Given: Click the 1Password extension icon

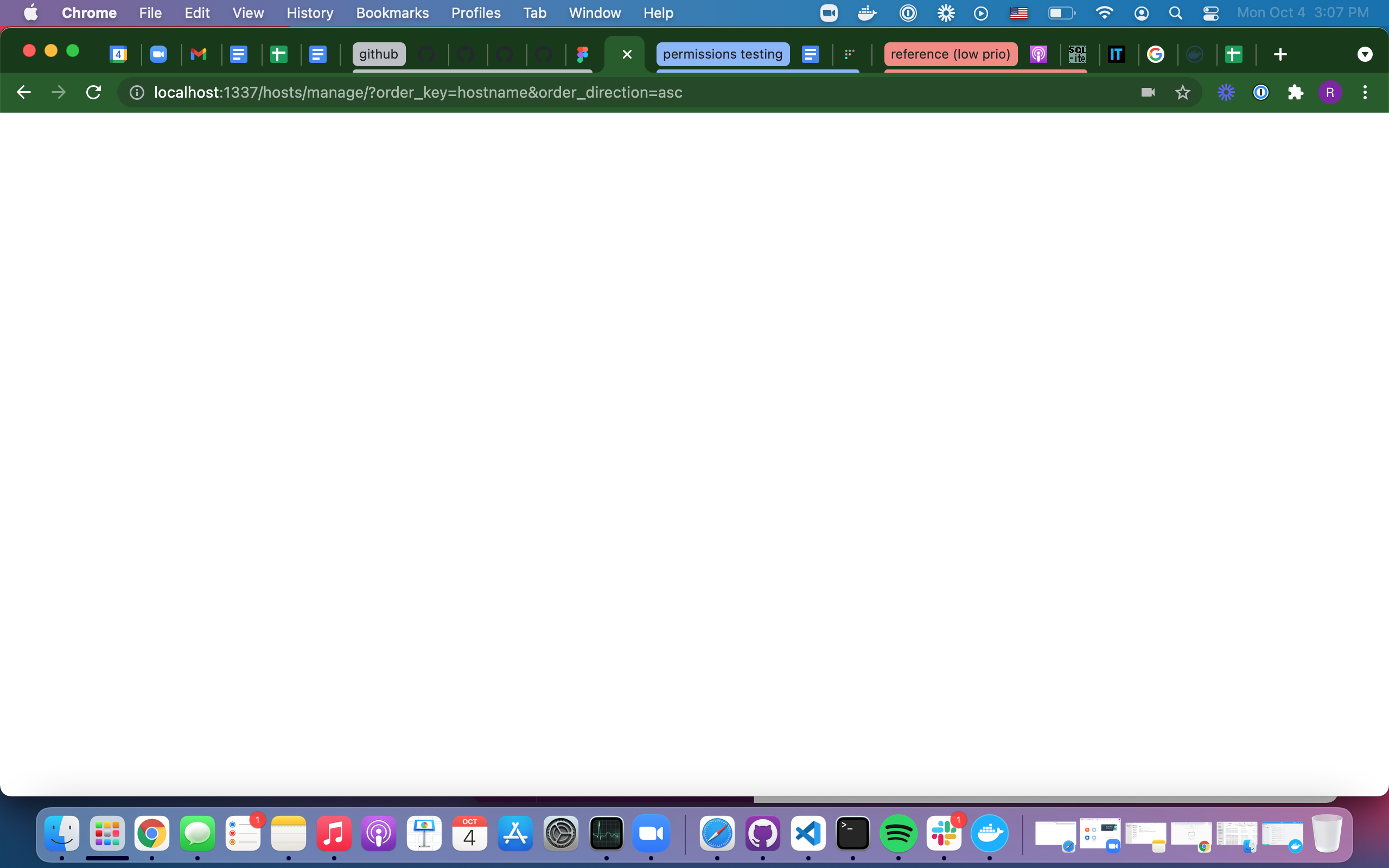Looking at the screenshot, I should click(1260, 92).
